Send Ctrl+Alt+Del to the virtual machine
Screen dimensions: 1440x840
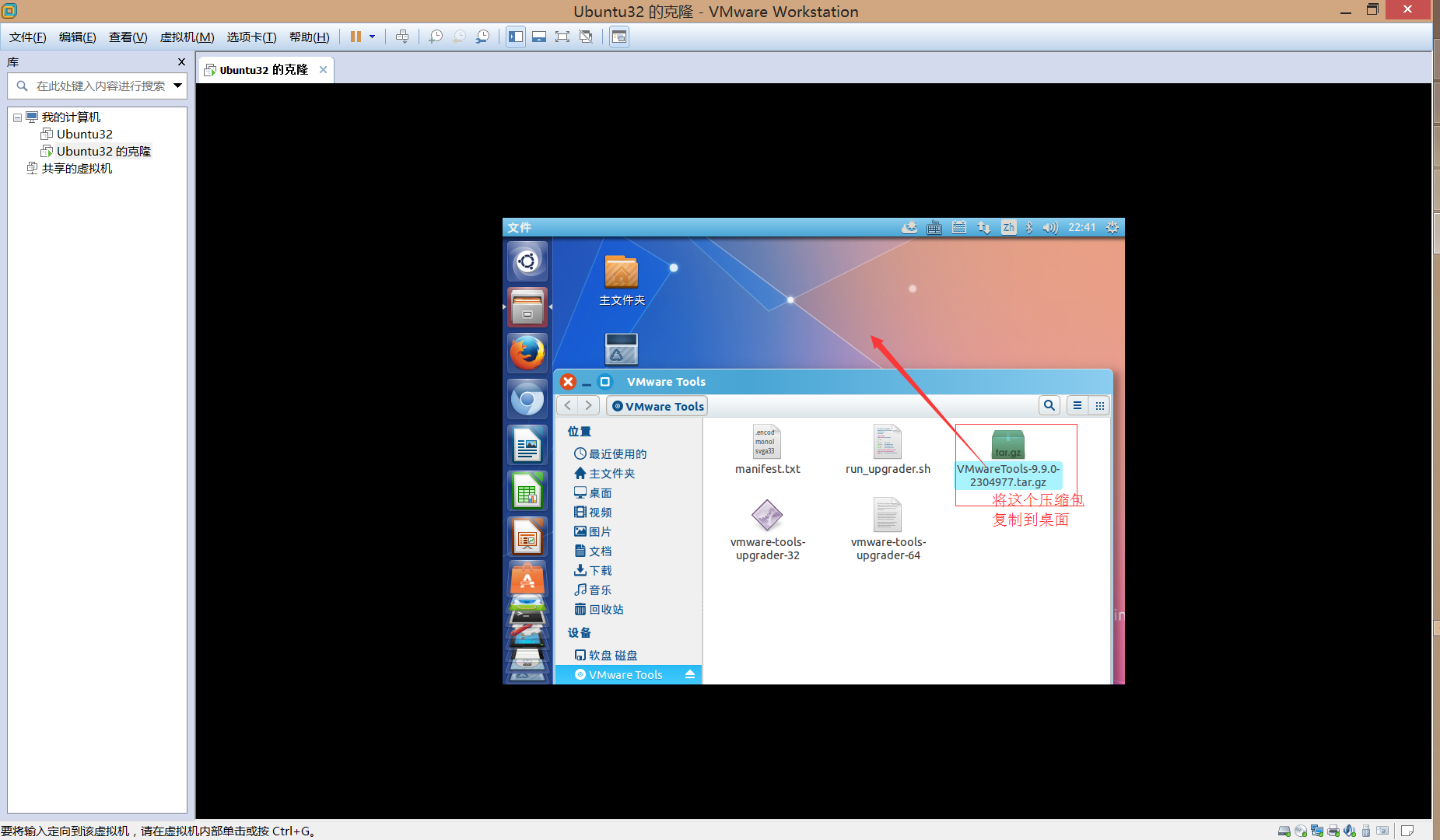point(402,37)
